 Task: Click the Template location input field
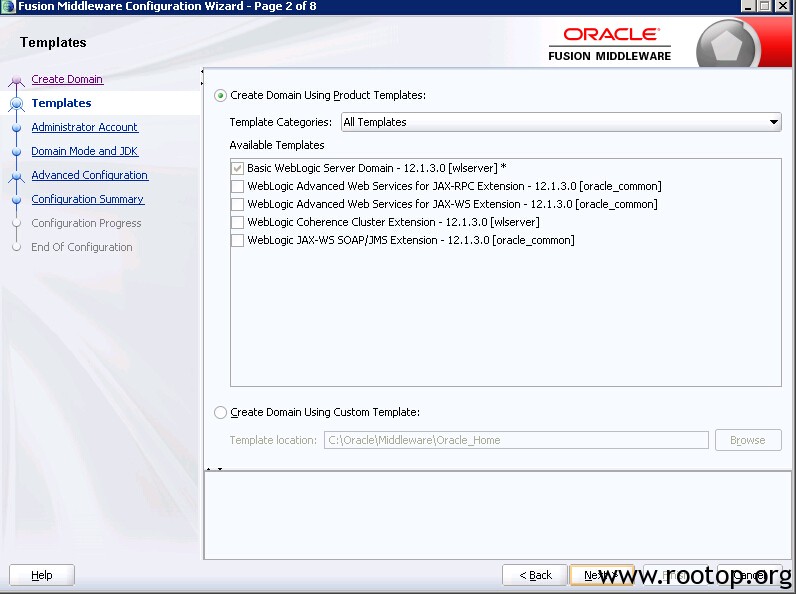[516, 440]
